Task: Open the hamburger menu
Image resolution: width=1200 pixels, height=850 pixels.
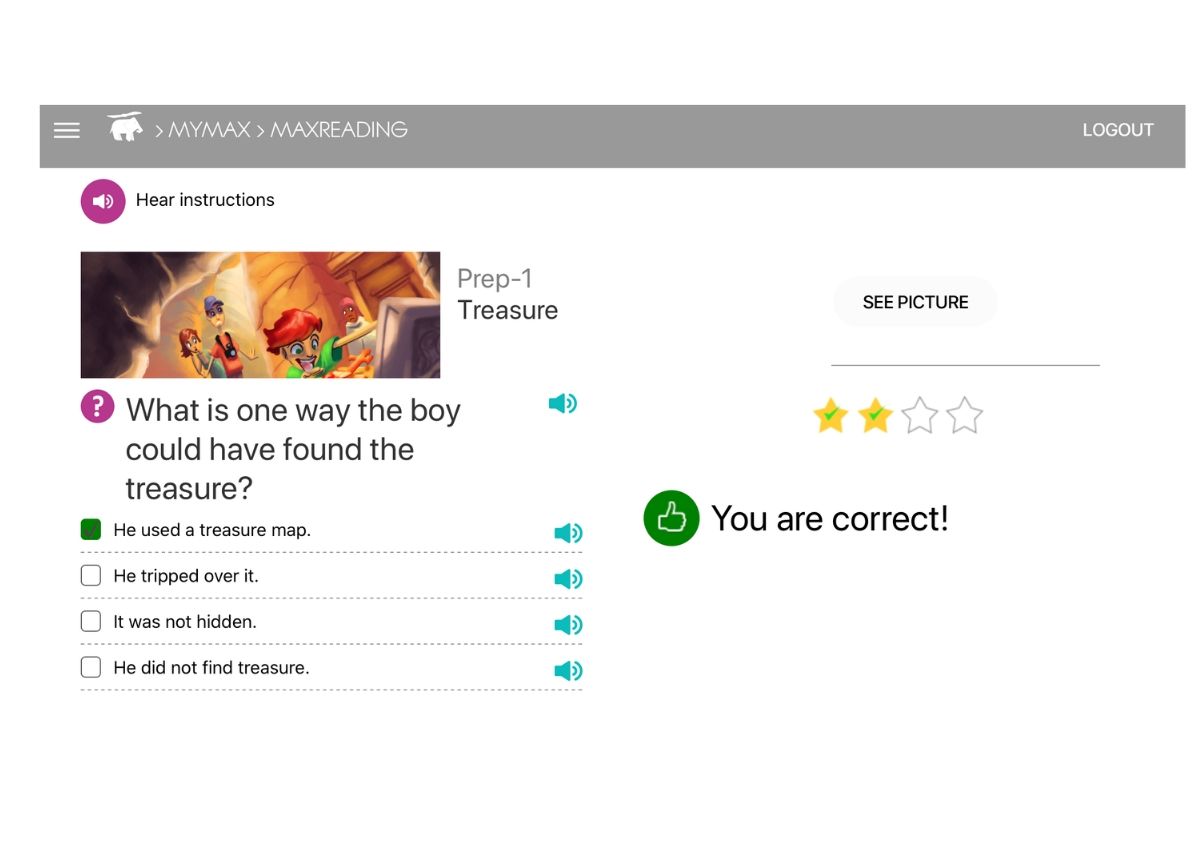Action: (x=67, y=130)
